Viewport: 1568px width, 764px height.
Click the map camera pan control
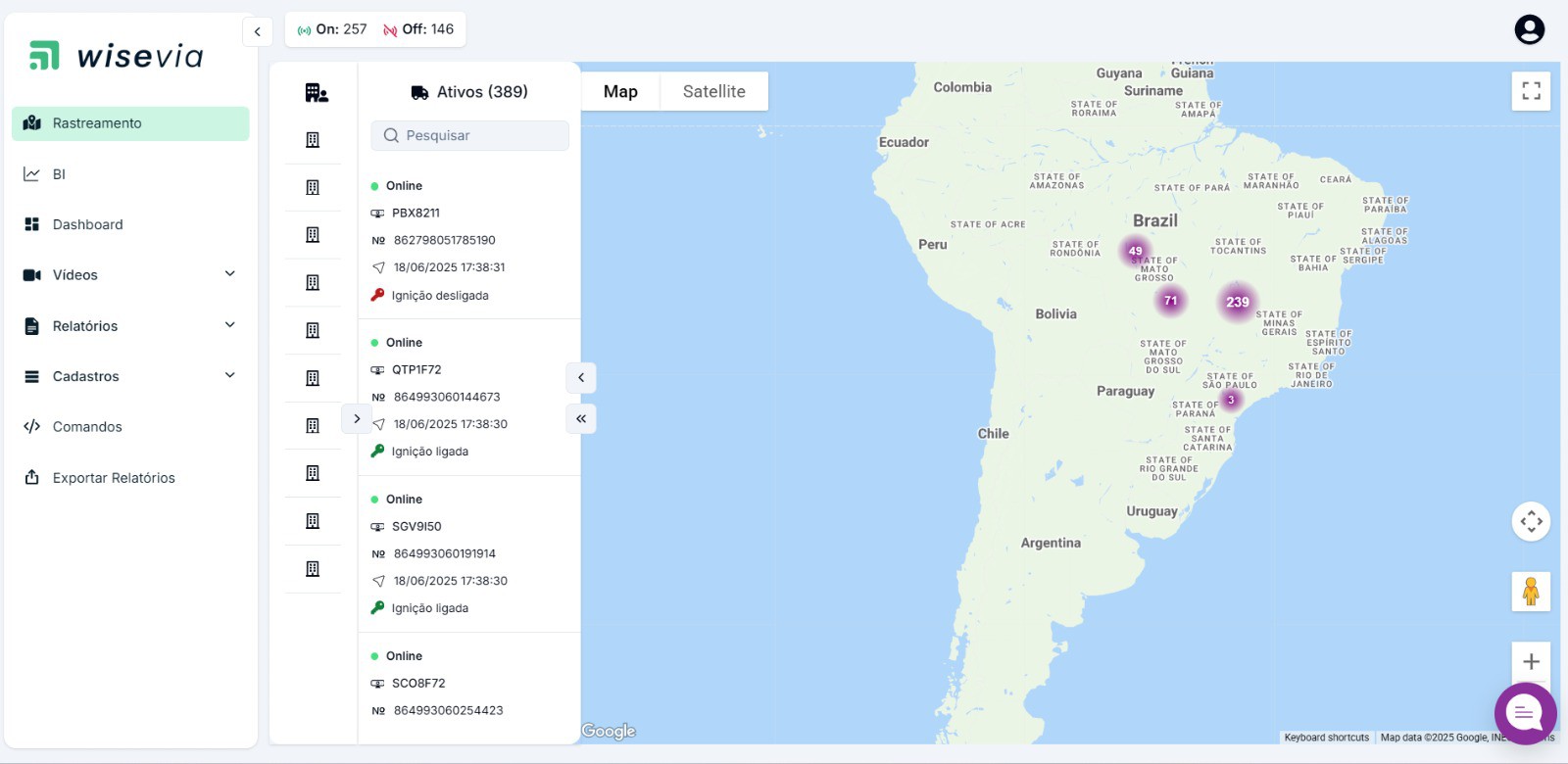tap(1531, 521)
